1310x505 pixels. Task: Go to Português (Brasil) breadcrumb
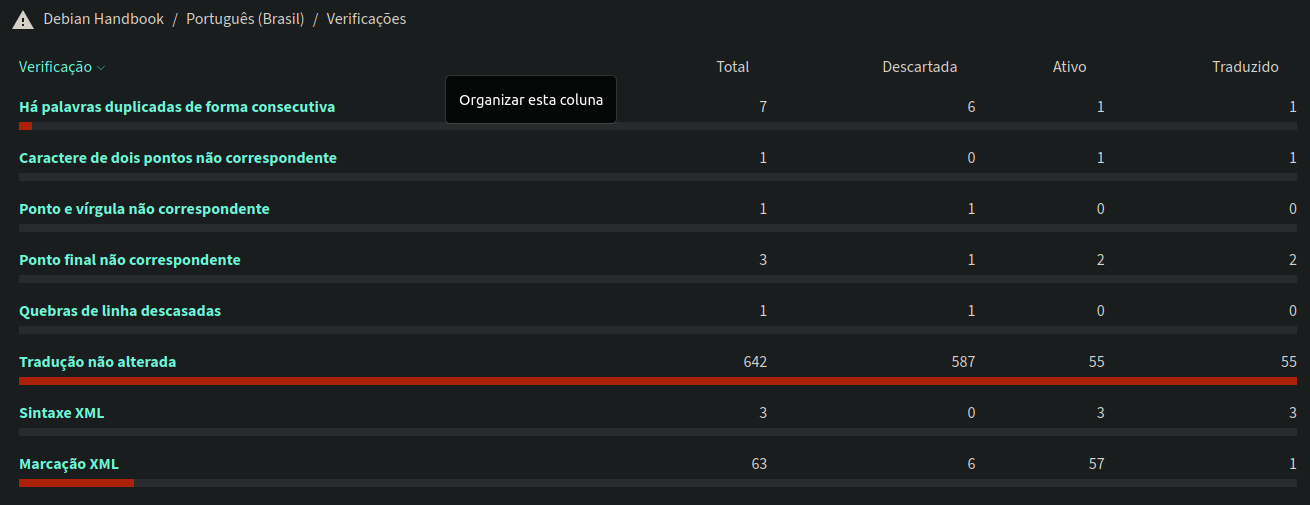click(x=245, y=19)
